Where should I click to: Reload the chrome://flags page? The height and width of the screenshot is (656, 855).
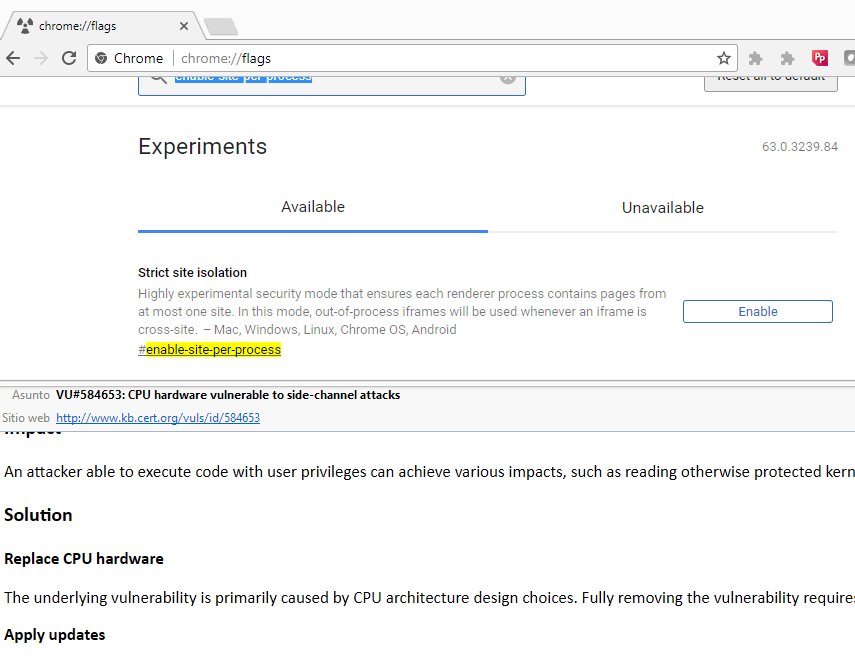[69, 58]
